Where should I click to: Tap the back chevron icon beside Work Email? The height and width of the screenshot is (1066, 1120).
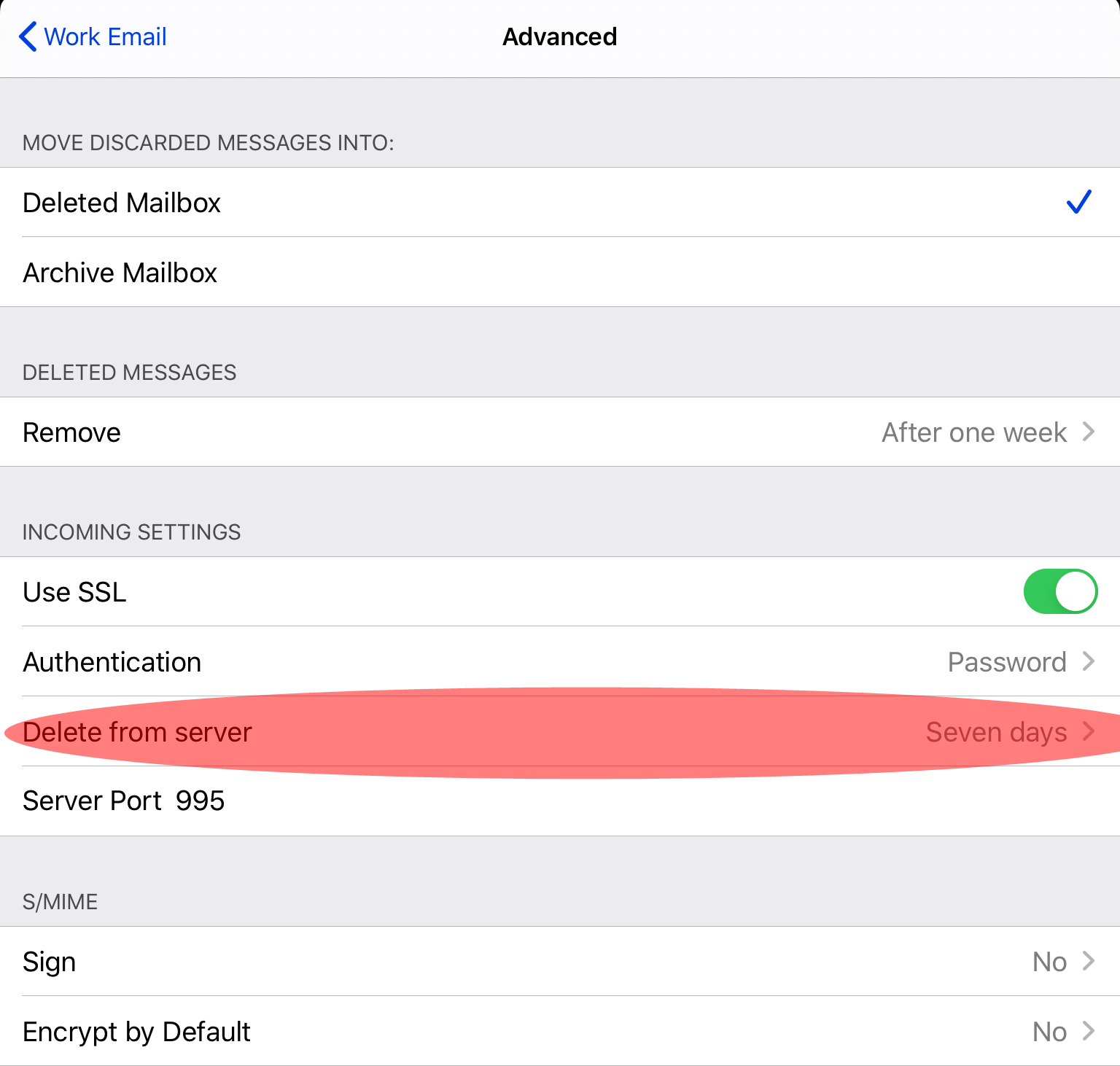click(28, 36)
